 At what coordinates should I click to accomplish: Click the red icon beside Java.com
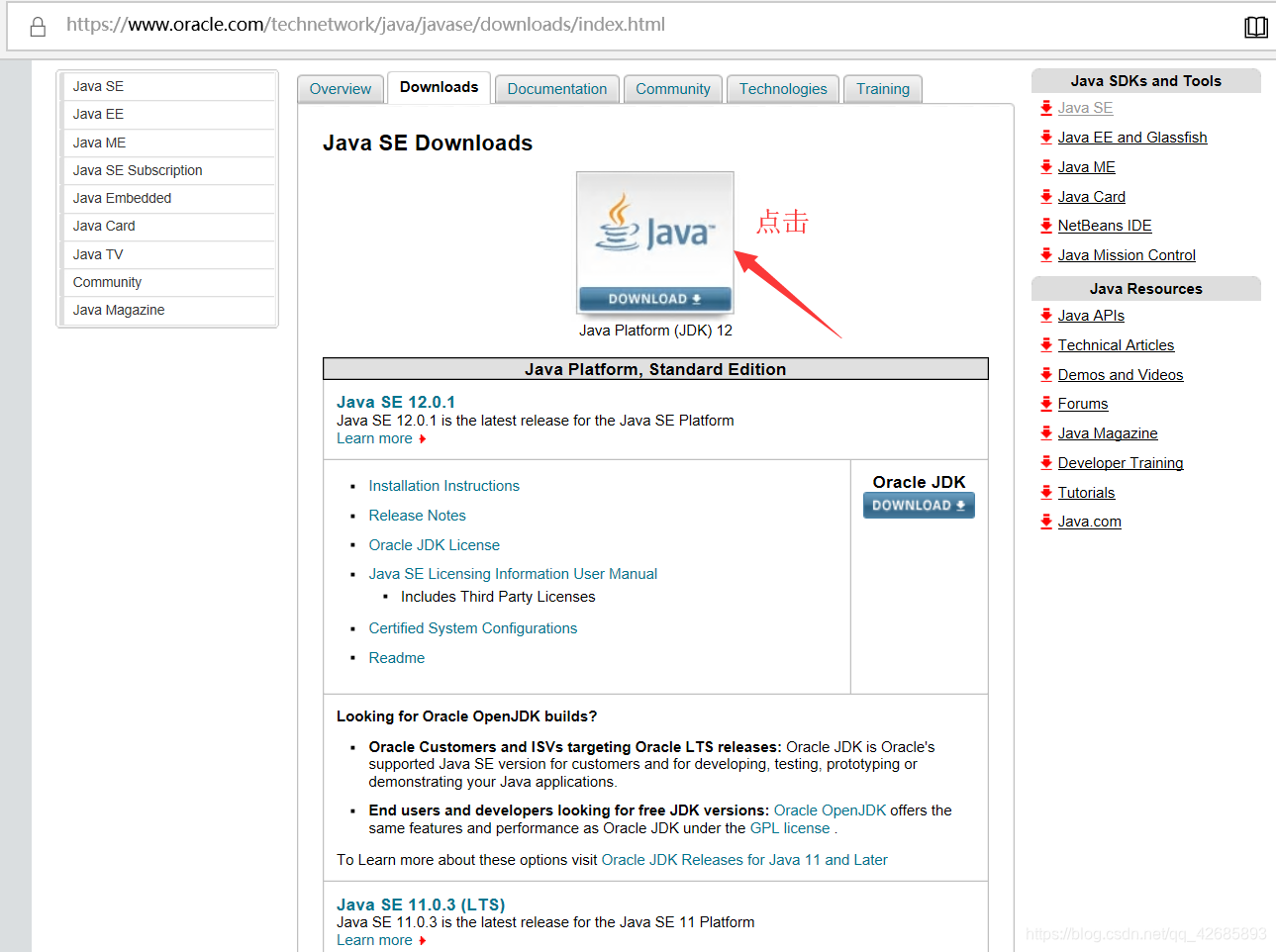pyautogui.click(x=1046, y=522)
